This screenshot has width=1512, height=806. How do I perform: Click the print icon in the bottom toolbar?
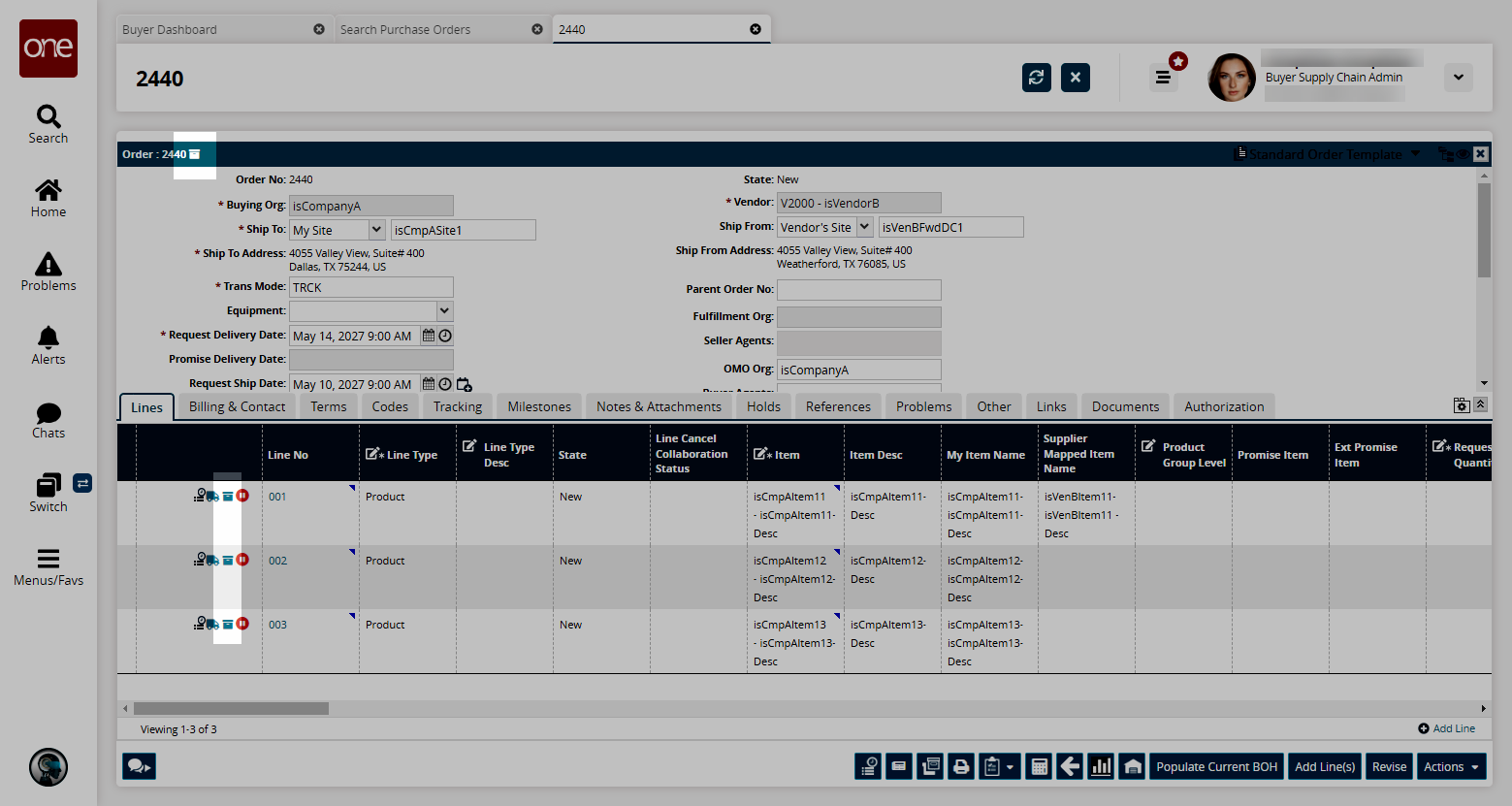[961, 766]
